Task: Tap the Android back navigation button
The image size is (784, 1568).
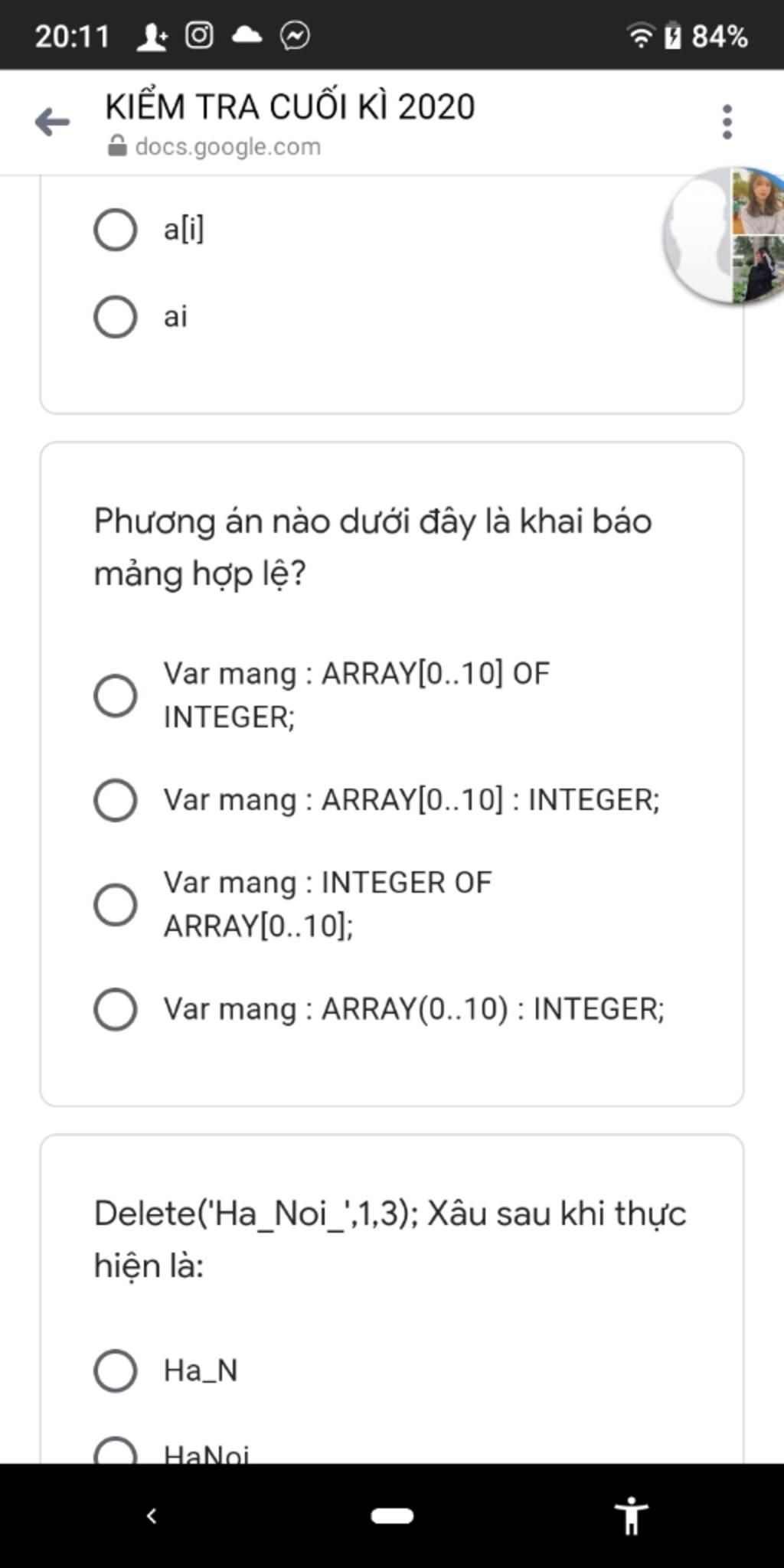Action: tap(151, 1515)
